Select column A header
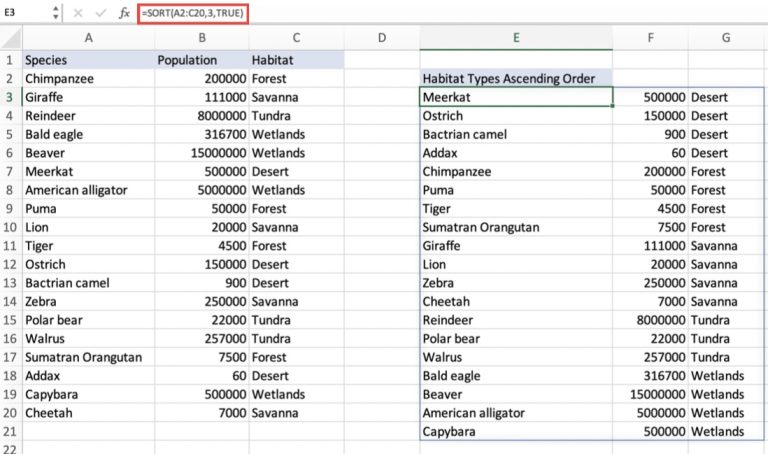Screen dimensions: 768x454 tap(87, 38)
